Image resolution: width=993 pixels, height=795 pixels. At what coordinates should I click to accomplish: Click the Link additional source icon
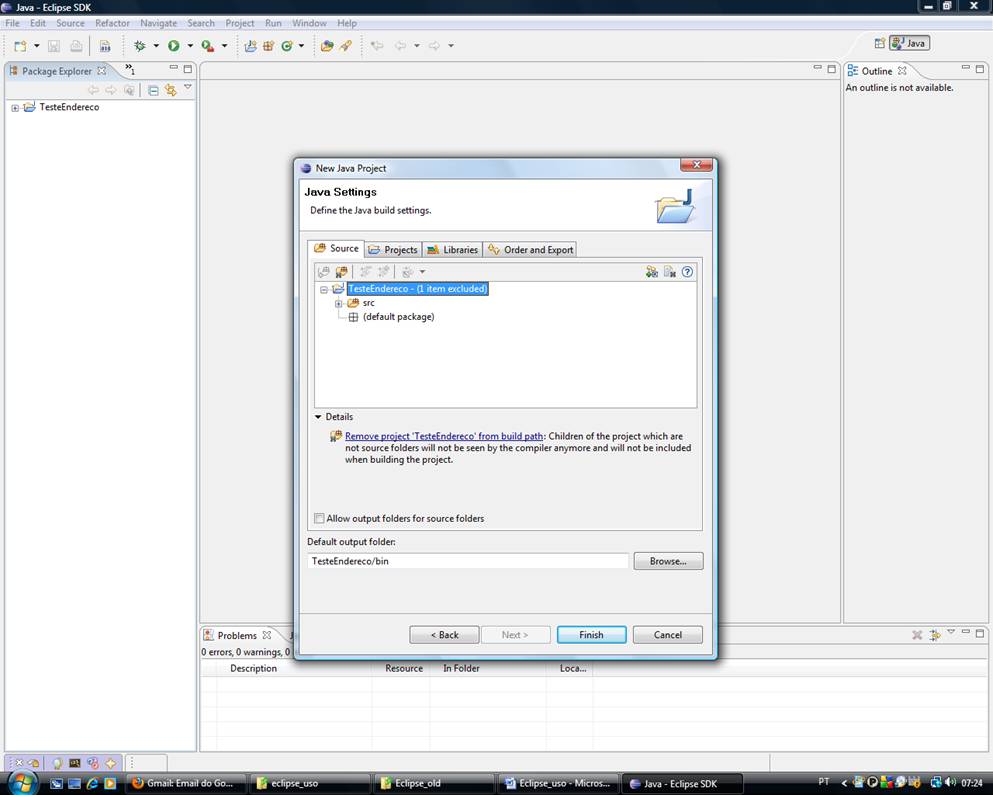652,272
